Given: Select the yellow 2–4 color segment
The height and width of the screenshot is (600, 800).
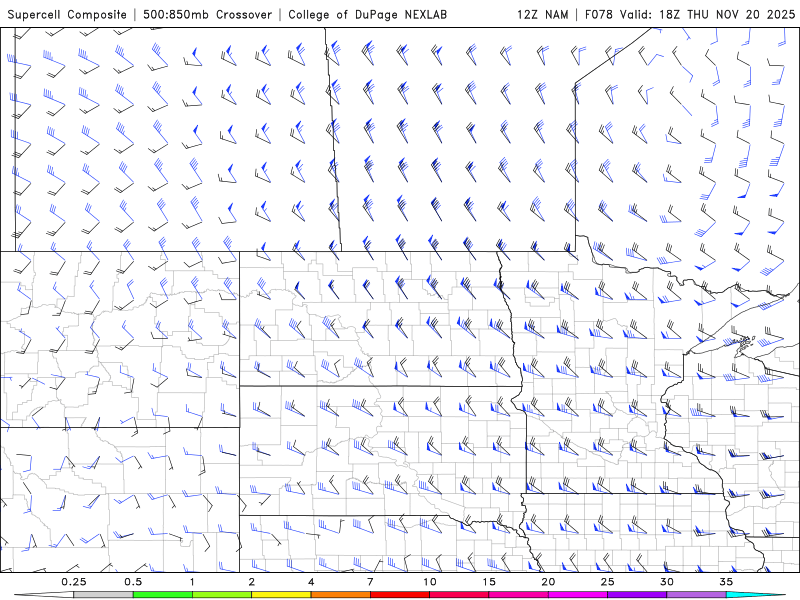Looking at the screenshot, I should 281,595.
